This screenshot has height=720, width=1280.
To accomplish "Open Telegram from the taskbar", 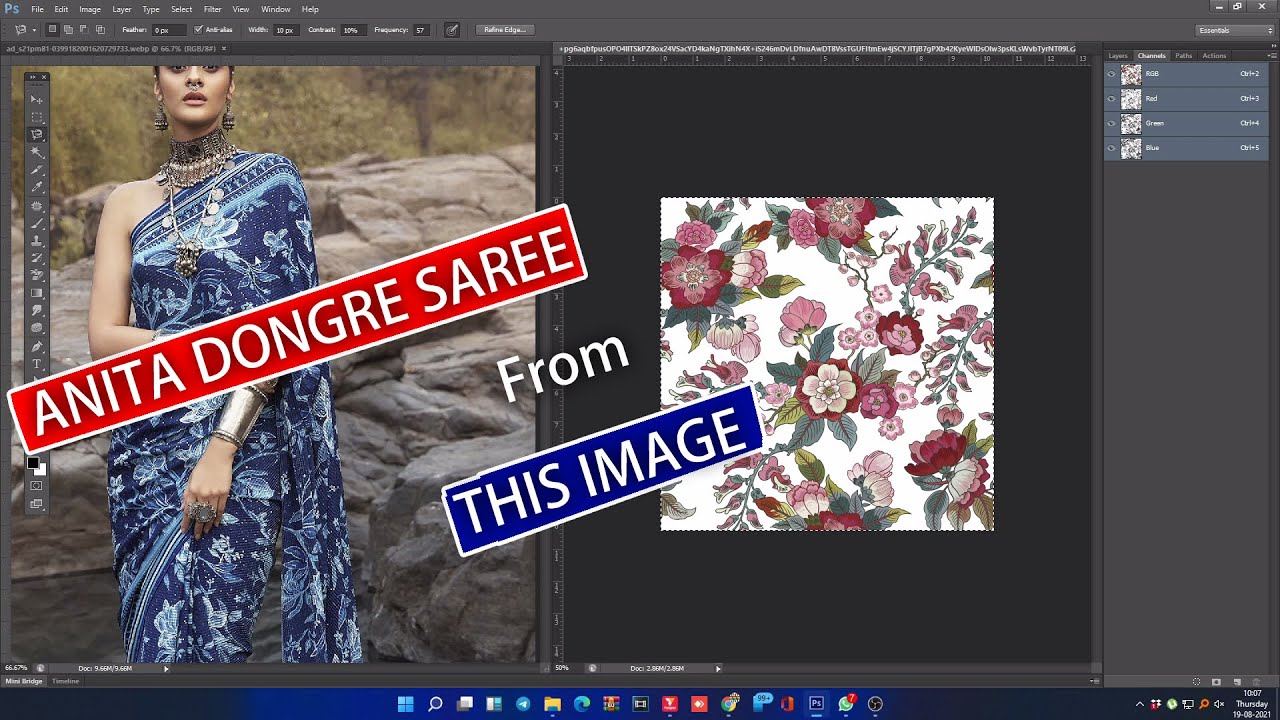I will point(523,704).
